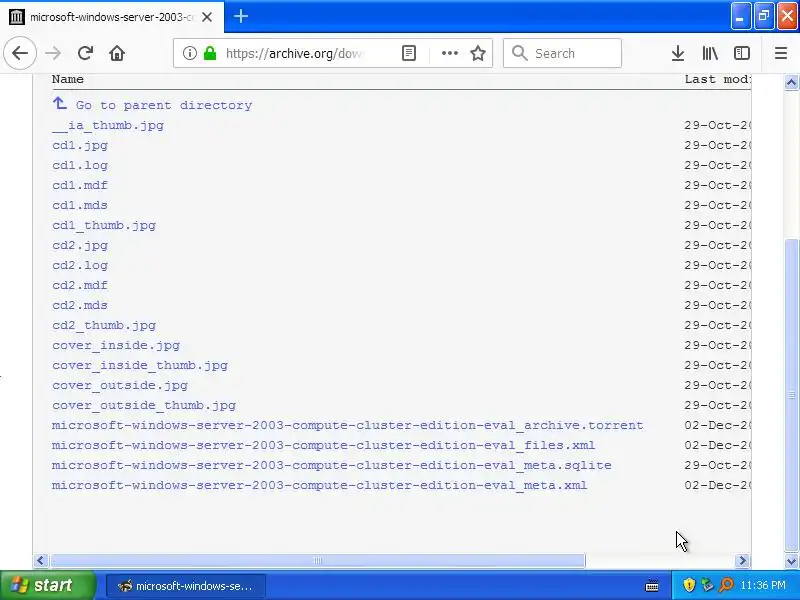
Task: Download the cd1.mds file
Action: [80, 205]
